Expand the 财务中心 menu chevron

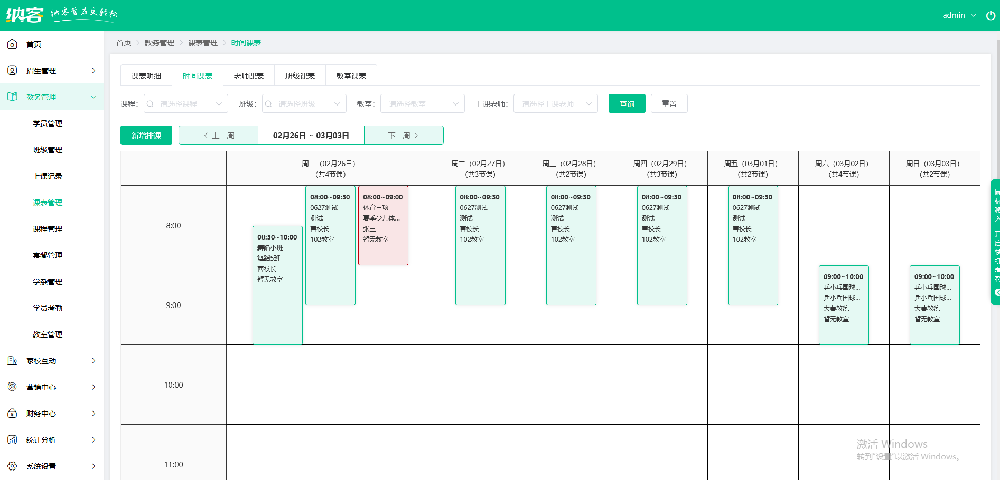click(93, 414)
